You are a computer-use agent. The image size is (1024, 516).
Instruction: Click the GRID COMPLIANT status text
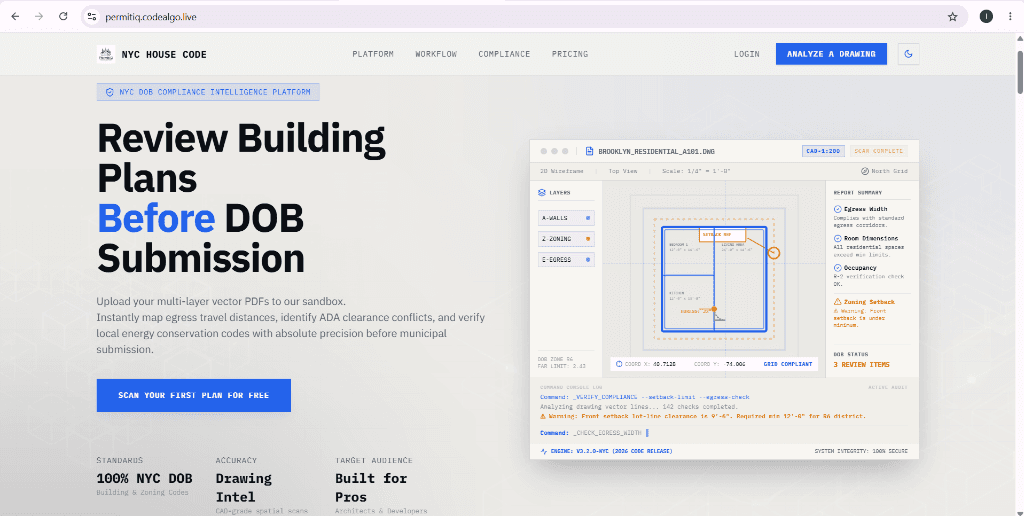[x=788, y=364]
